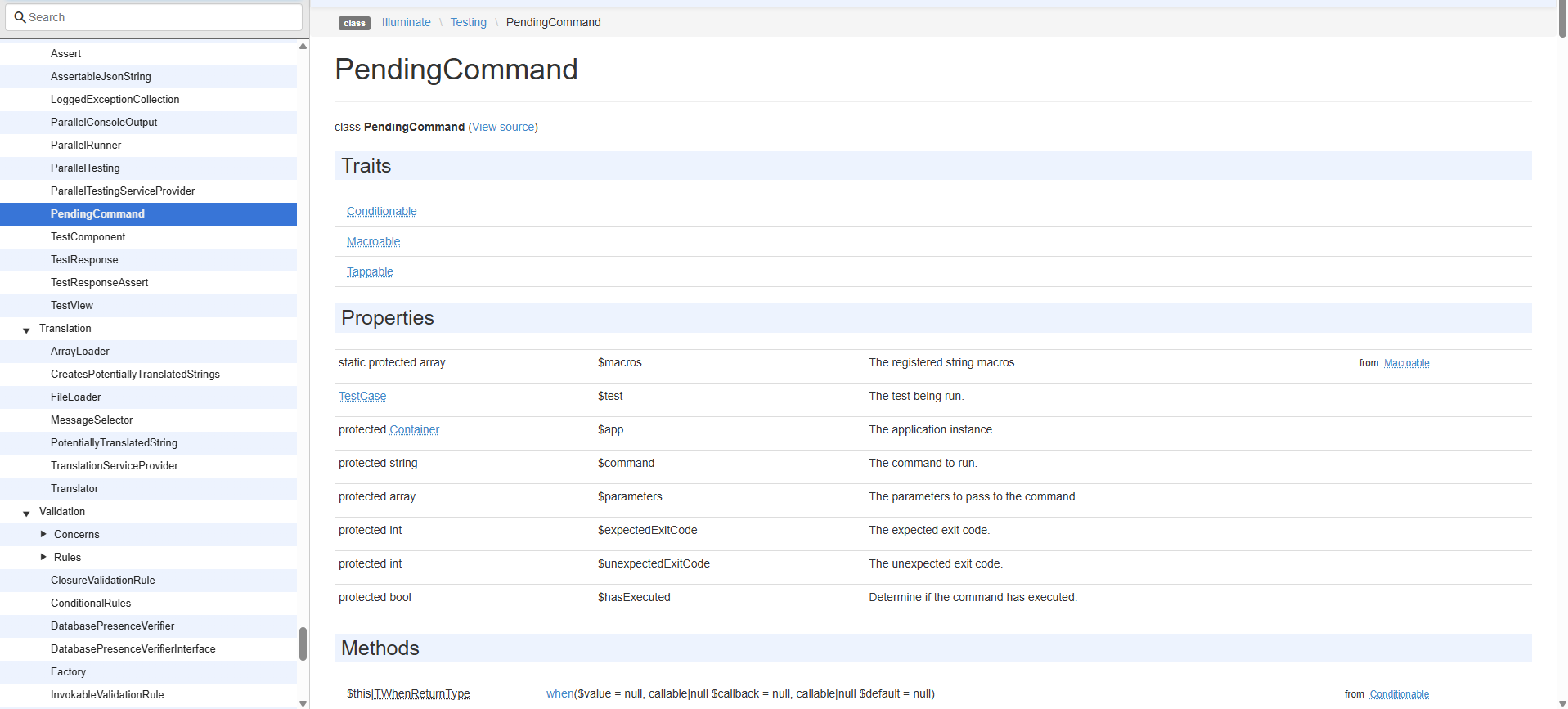Go to Testing namespace breadcrumb
Screen dimensions: 1568x709
468,22
